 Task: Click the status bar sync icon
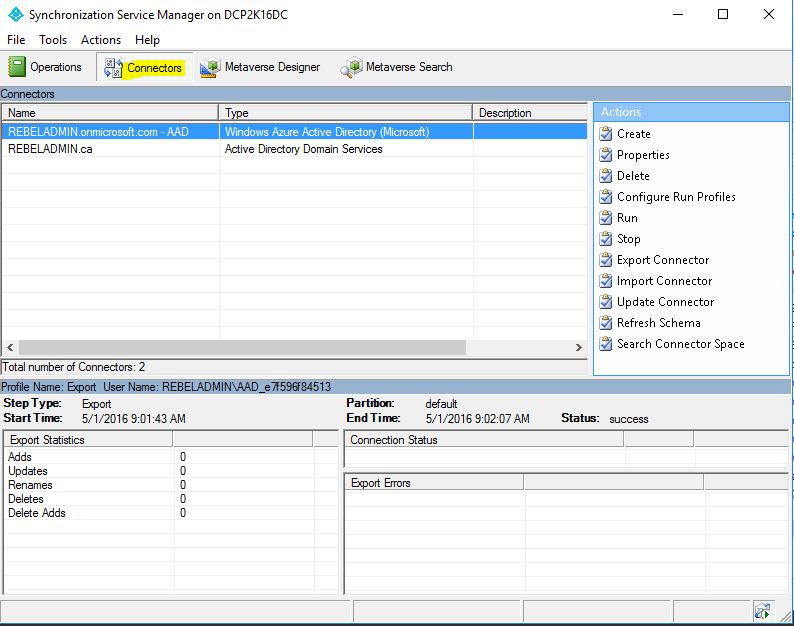click(x=762, y=611)
